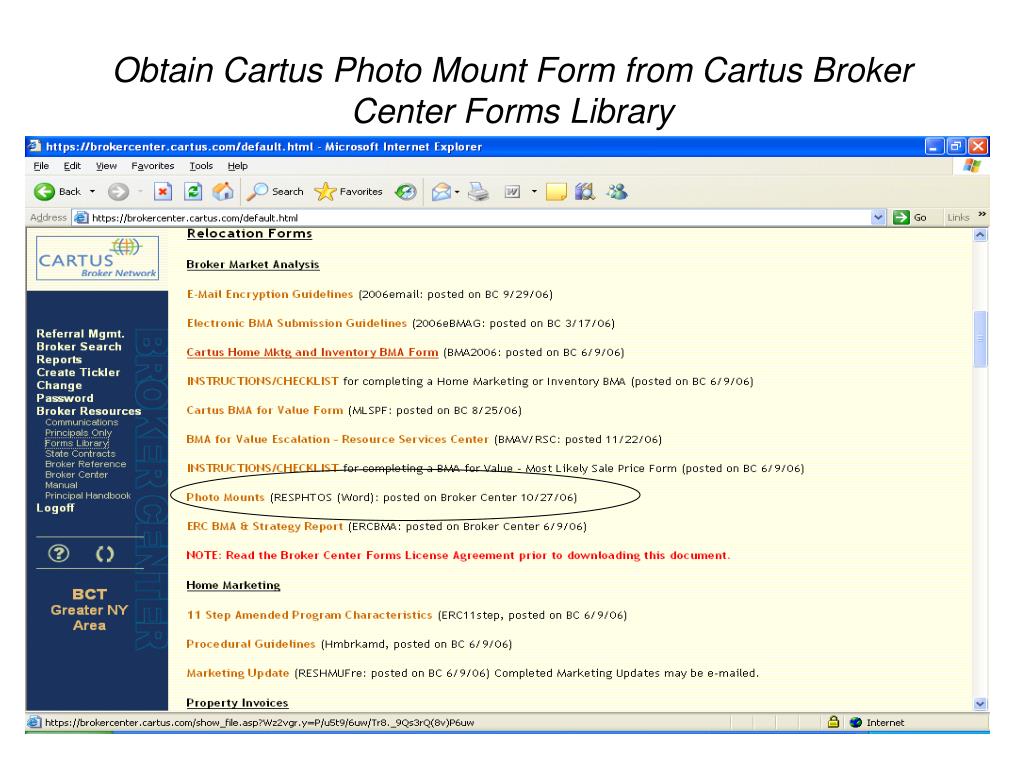Open the Help menu

[x=238, y=166]
